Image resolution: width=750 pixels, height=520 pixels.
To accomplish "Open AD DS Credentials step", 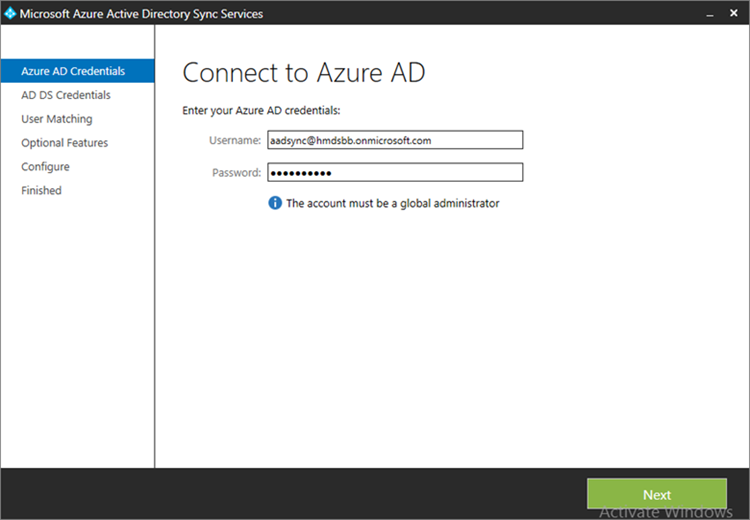I will 66,95.
